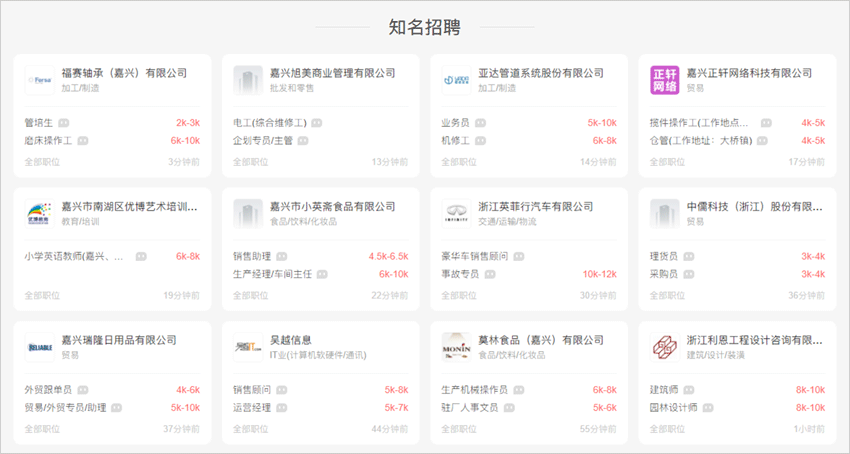850x454 pixels.
Task: Click the chat bubble next to 业务员
Action: 481,123
